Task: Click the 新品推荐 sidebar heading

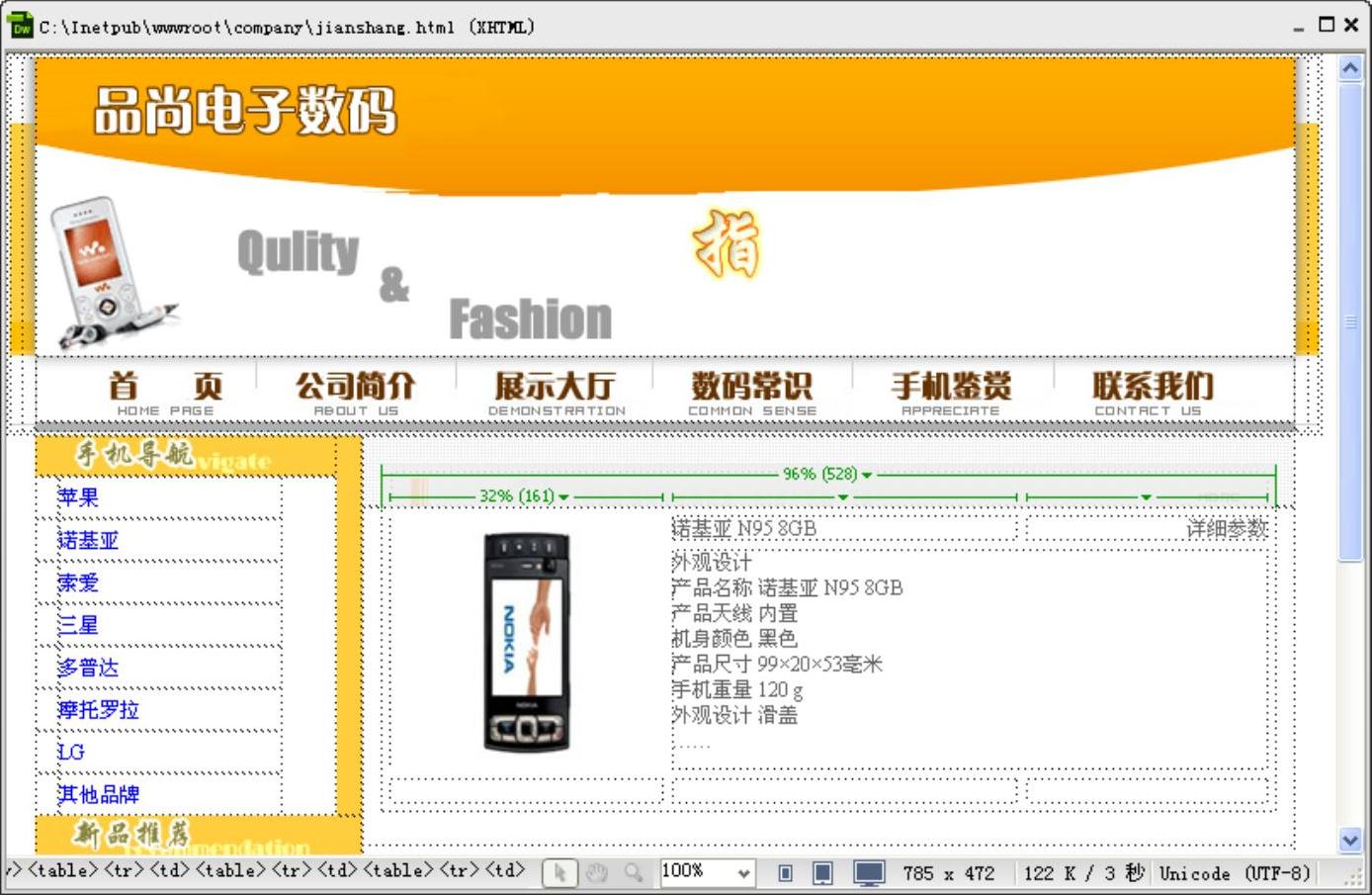Action: (x=129, y=834)
